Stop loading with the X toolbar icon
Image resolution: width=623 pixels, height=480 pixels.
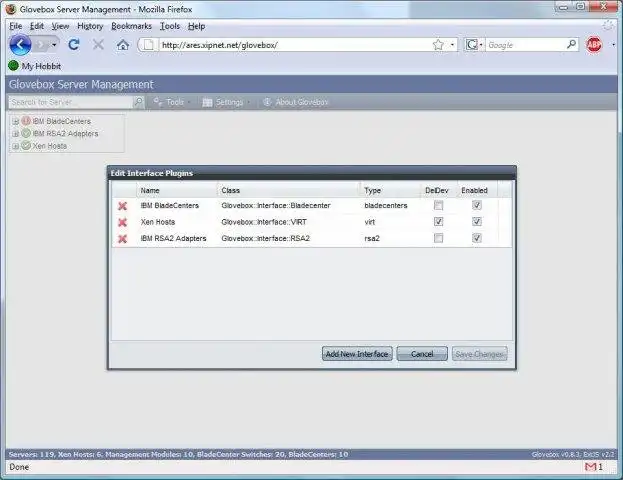[x=98, y=45]
